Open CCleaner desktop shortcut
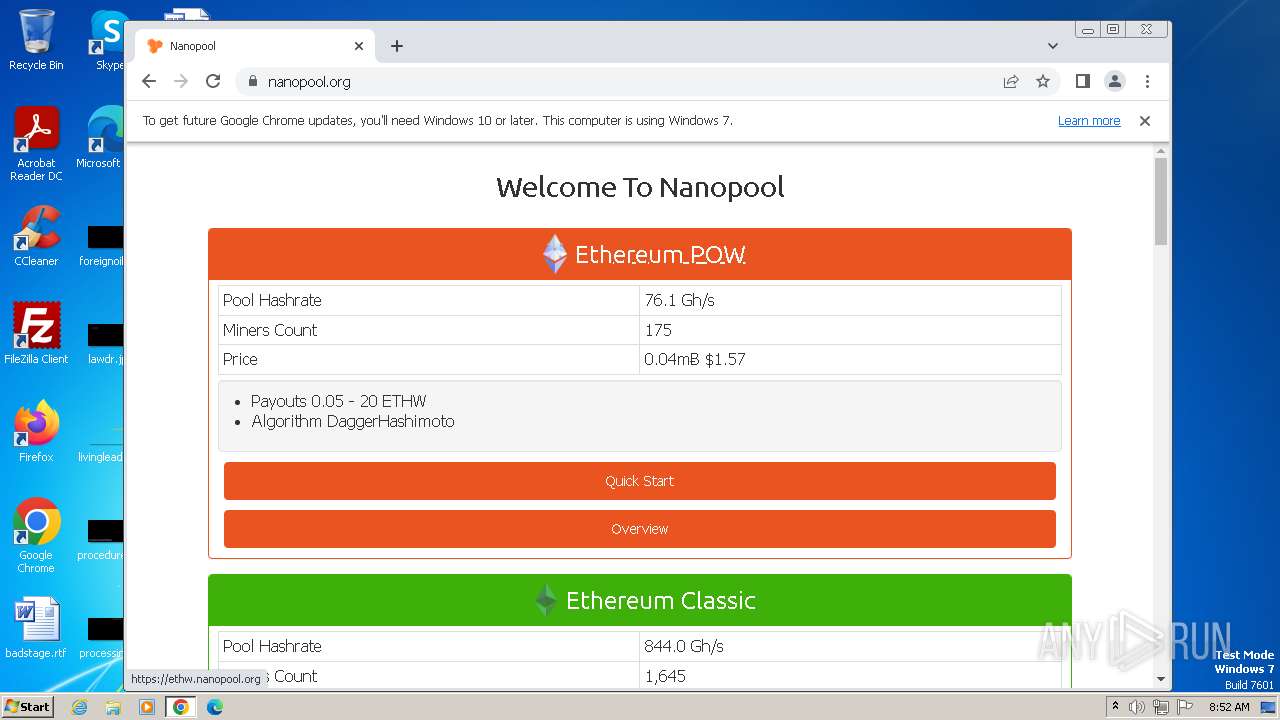 36,236
